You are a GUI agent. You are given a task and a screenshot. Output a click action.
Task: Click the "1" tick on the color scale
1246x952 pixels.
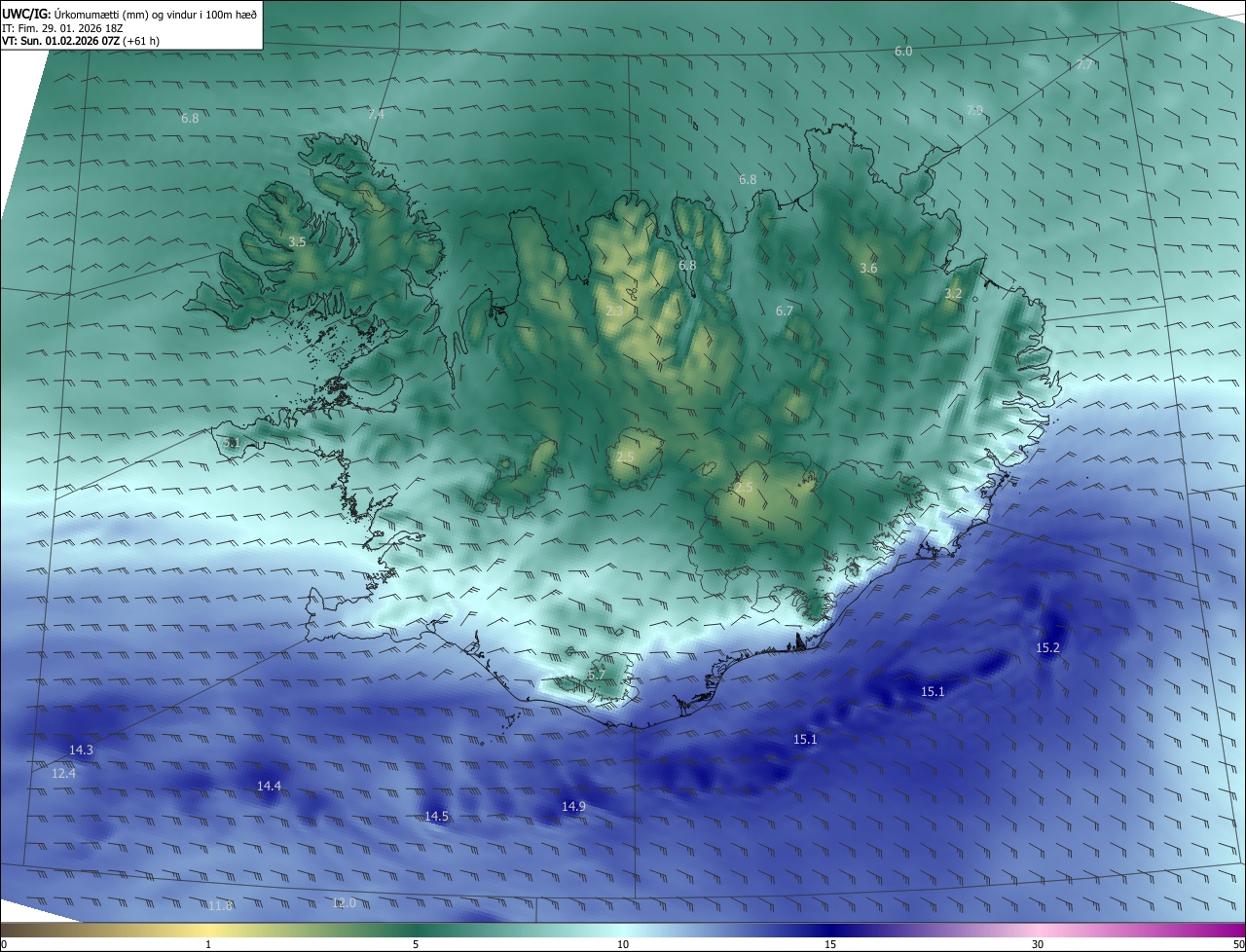click(x=208, y=944)
